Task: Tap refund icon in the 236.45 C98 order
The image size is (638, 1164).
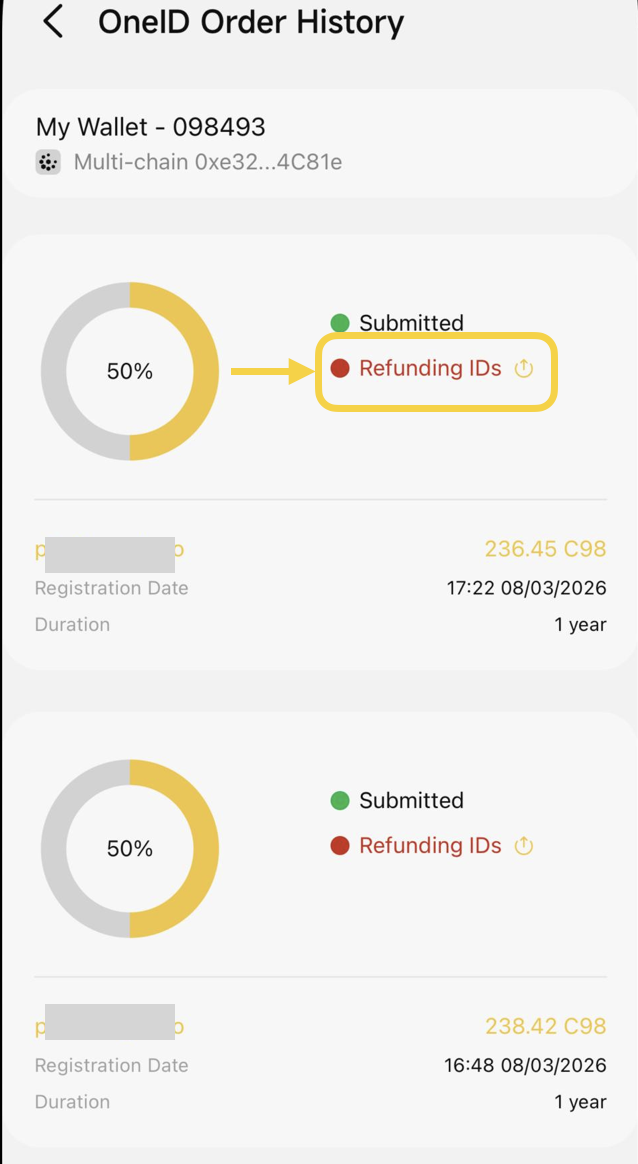Action: click(x=524, y=369)
